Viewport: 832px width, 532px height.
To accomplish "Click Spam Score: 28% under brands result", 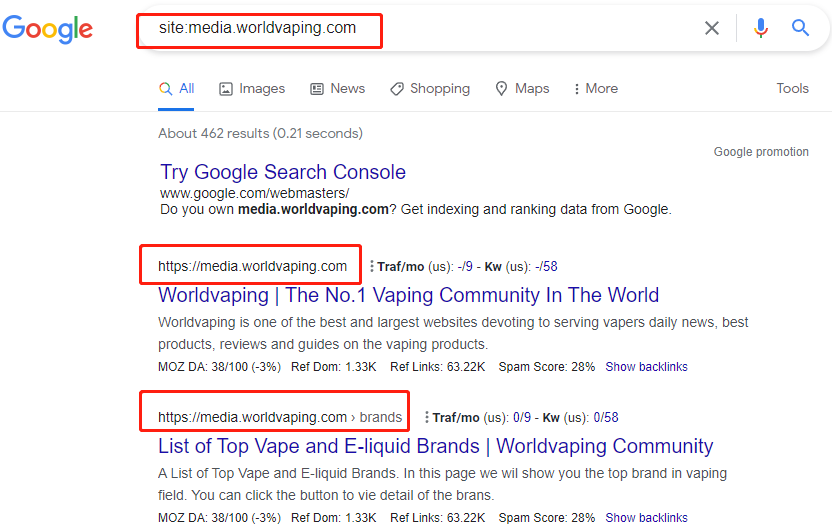I will (547, 518).
